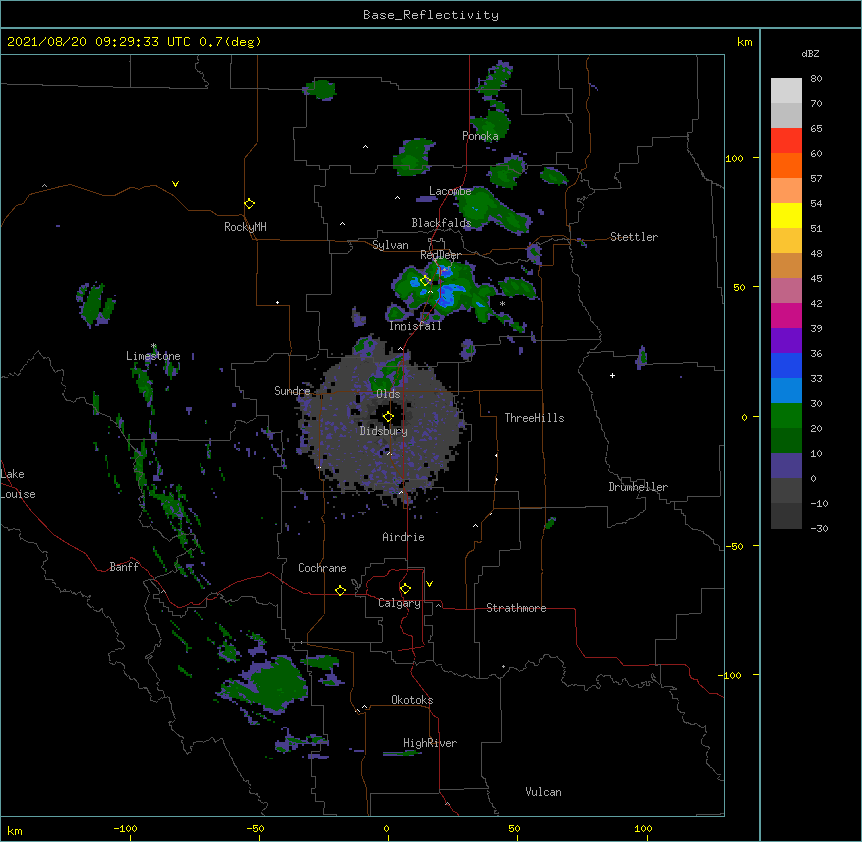The width and height of the screenshot is (862, 842).
Task: Click the Stettler city label
Action: pos(634,237)
